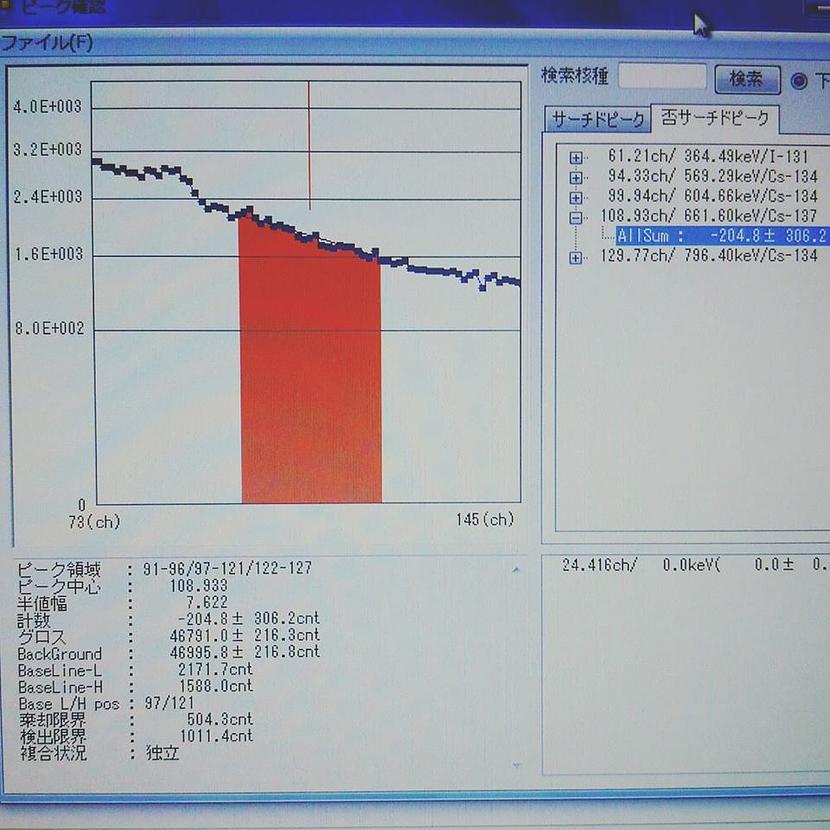Select the highlighted AllSum entry
The image size is (830, 830).
[x=720, y=236]
